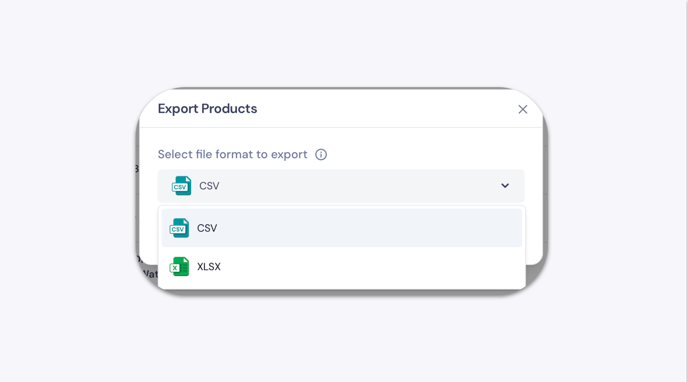Click the green XLSX spreadsheet icon
Screen dimensions: 688x382
[x=179, y=267]
